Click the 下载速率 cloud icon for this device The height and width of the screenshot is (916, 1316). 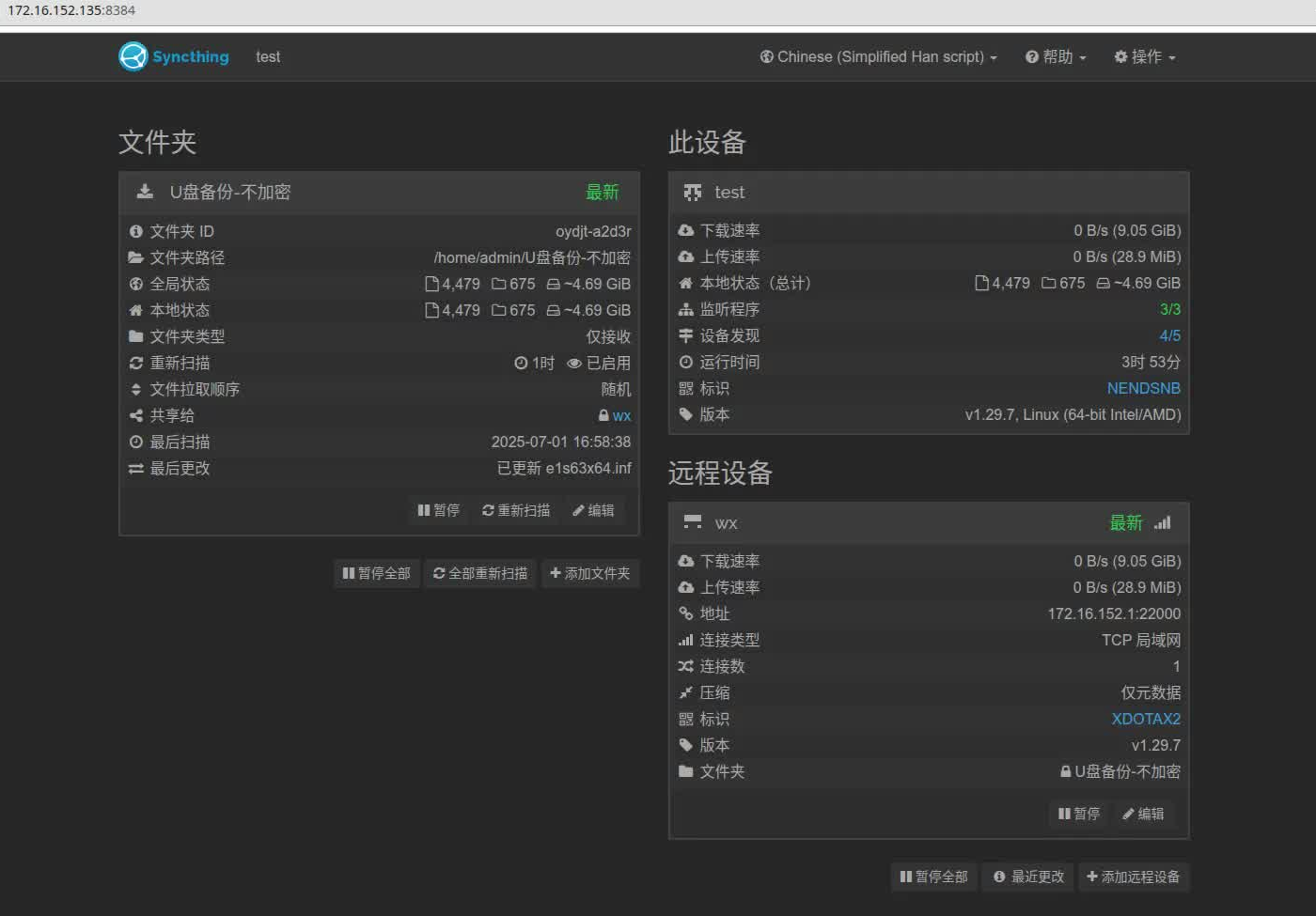click(686, 230)
